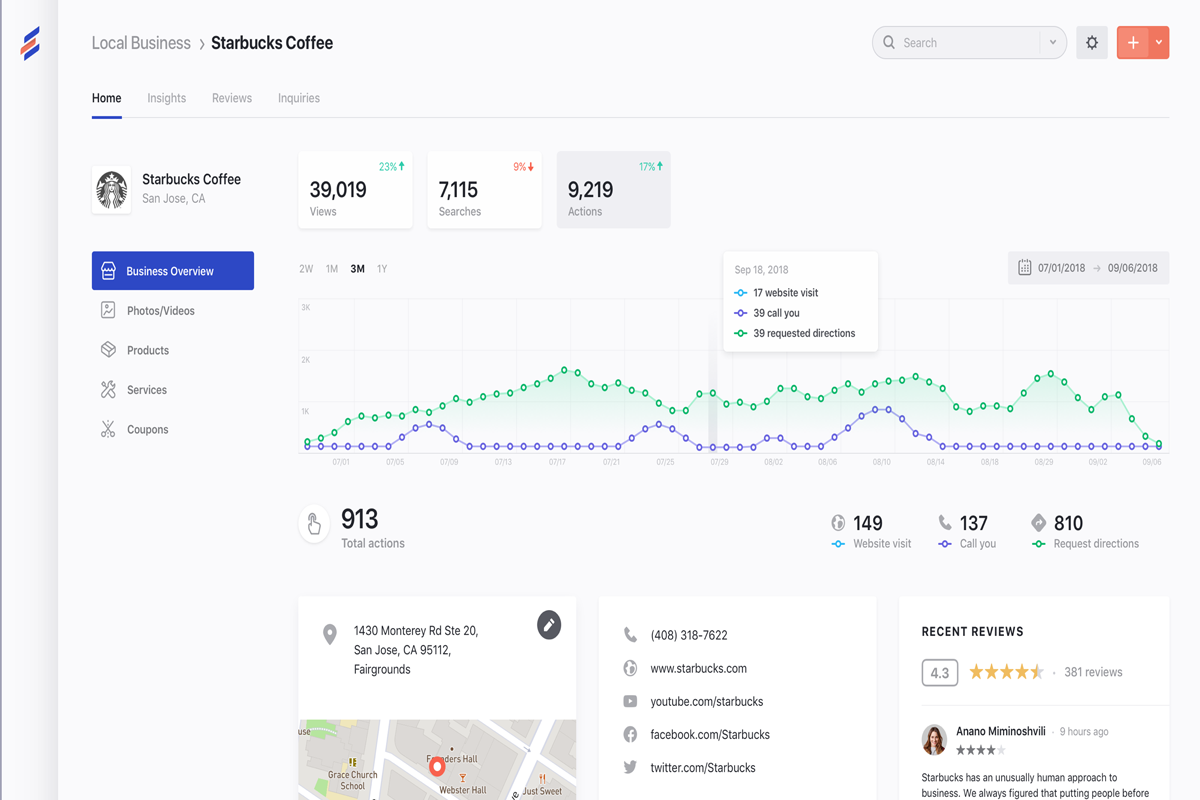Open the Inquiries tab
Screen dimensions: 1200x800
coord(299,98)
